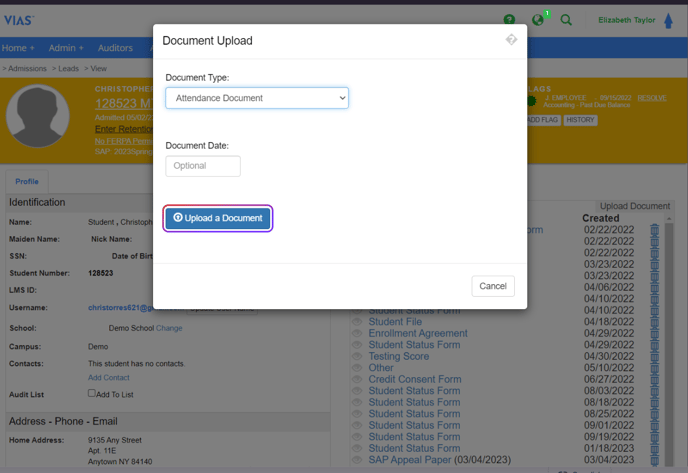Toggle eye icon for 01/18/2023 Student Status Form
This screenshot has height=473, width=688.
[x=357, y=448]
